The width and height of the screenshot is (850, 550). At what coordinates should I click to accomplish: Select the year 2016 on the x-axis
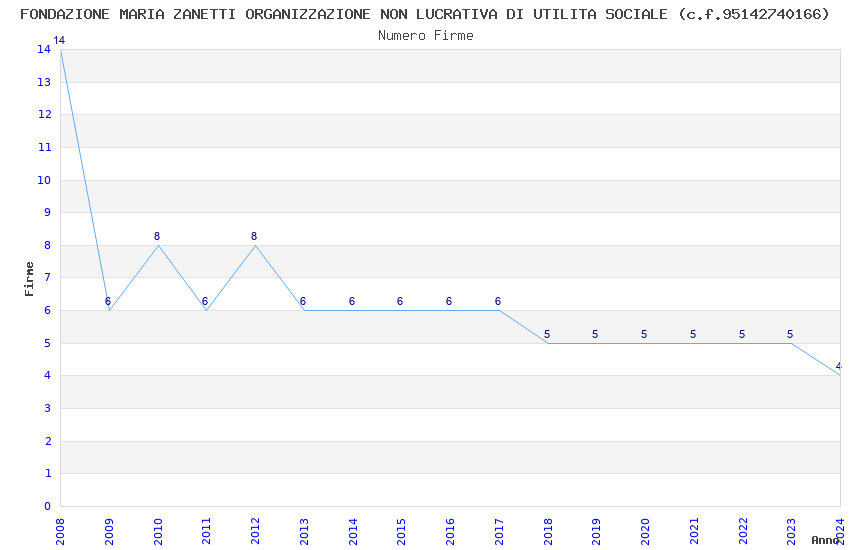[450, 531]
